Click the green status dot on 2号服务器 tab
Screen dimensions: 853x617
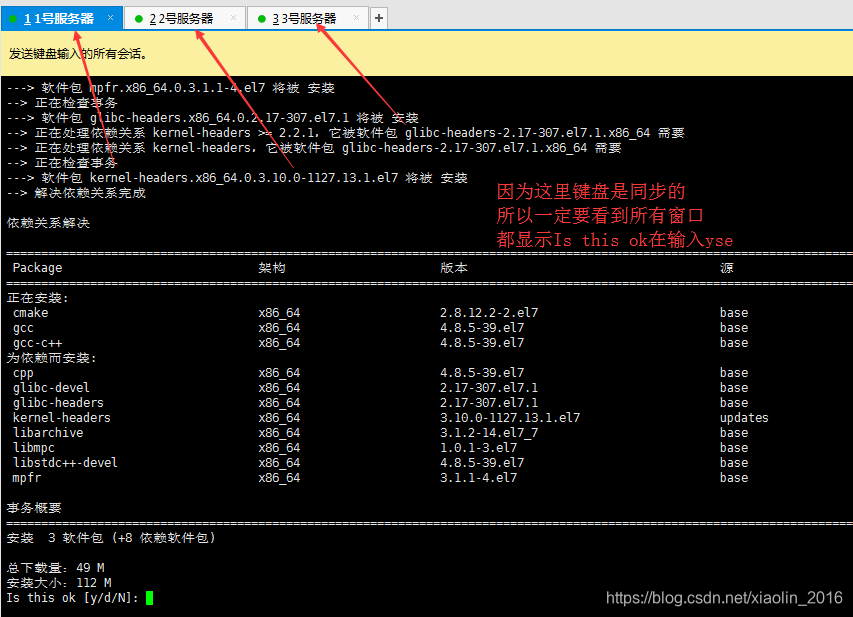[139, 19]
